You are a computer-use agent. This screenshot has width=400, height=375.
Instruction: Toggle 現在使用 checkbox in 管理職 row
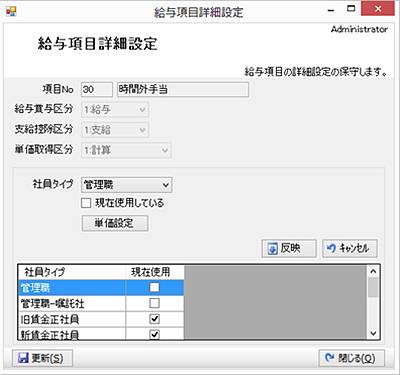point(154,287)
